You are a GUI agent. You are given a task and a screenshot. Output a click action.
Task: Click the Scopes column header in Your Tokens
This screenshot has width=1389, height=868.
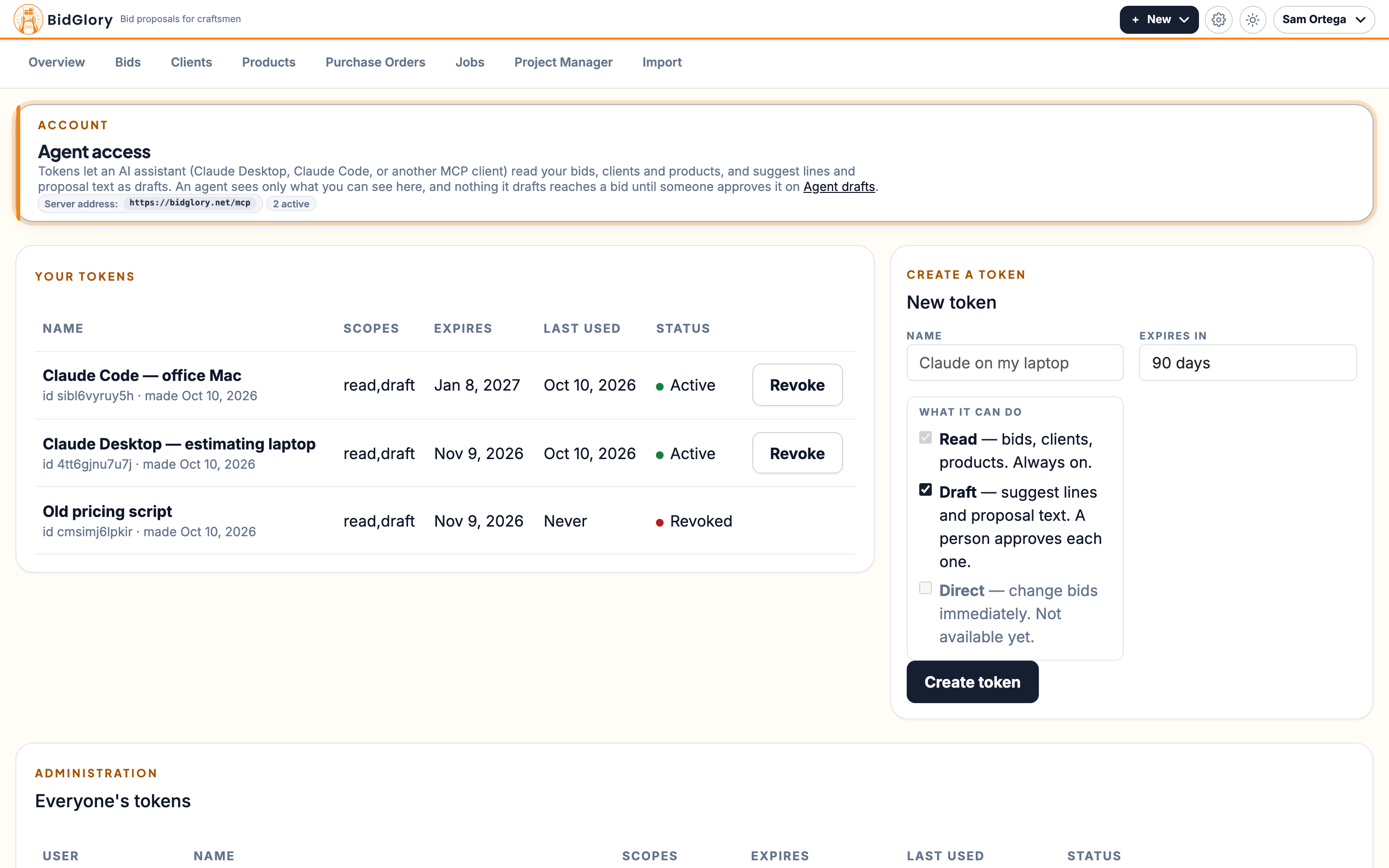[x=371, y=328]
